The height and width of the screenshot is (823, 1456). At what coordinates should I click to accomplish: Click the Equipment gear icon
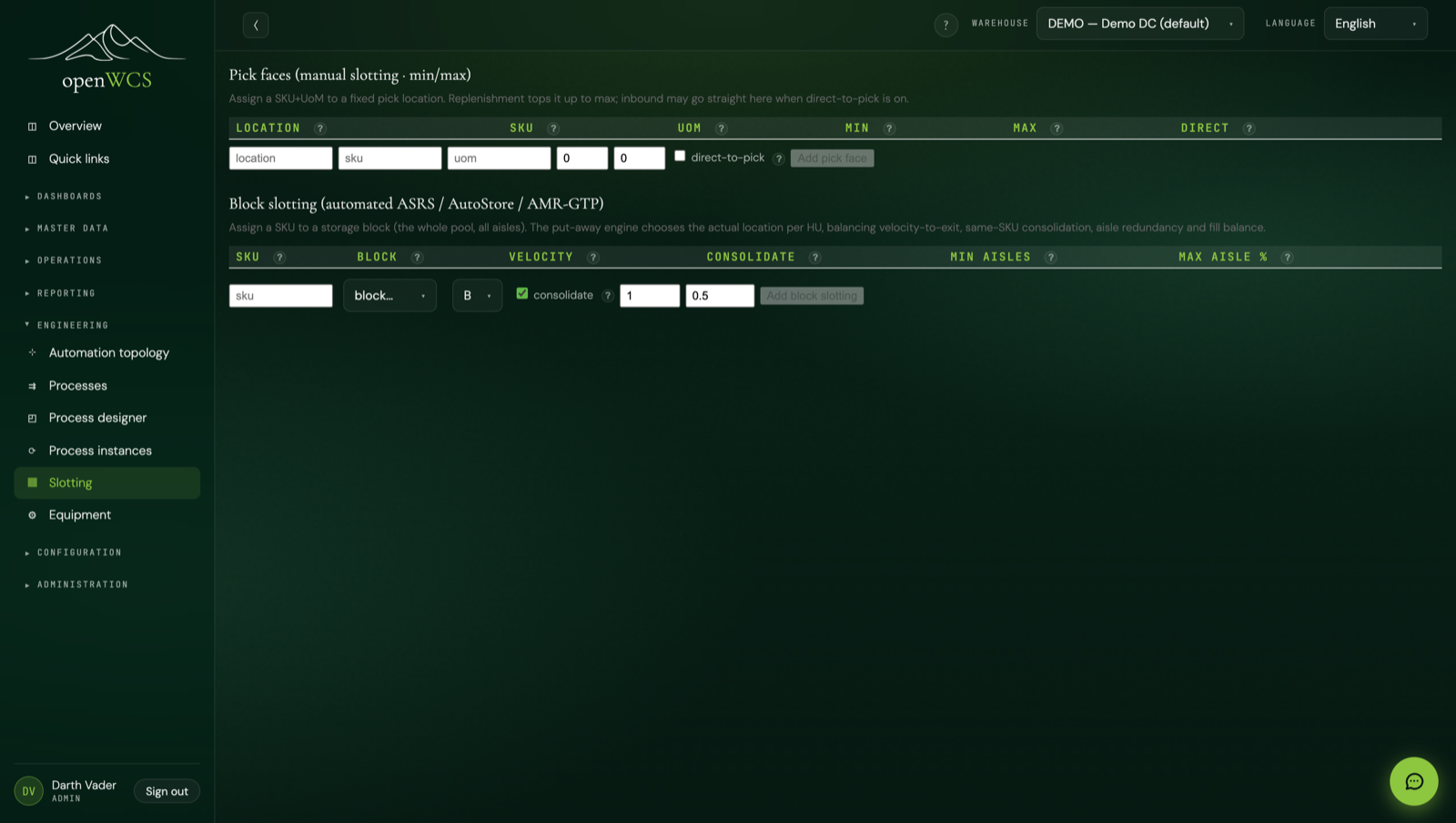[x=33, y=515]
